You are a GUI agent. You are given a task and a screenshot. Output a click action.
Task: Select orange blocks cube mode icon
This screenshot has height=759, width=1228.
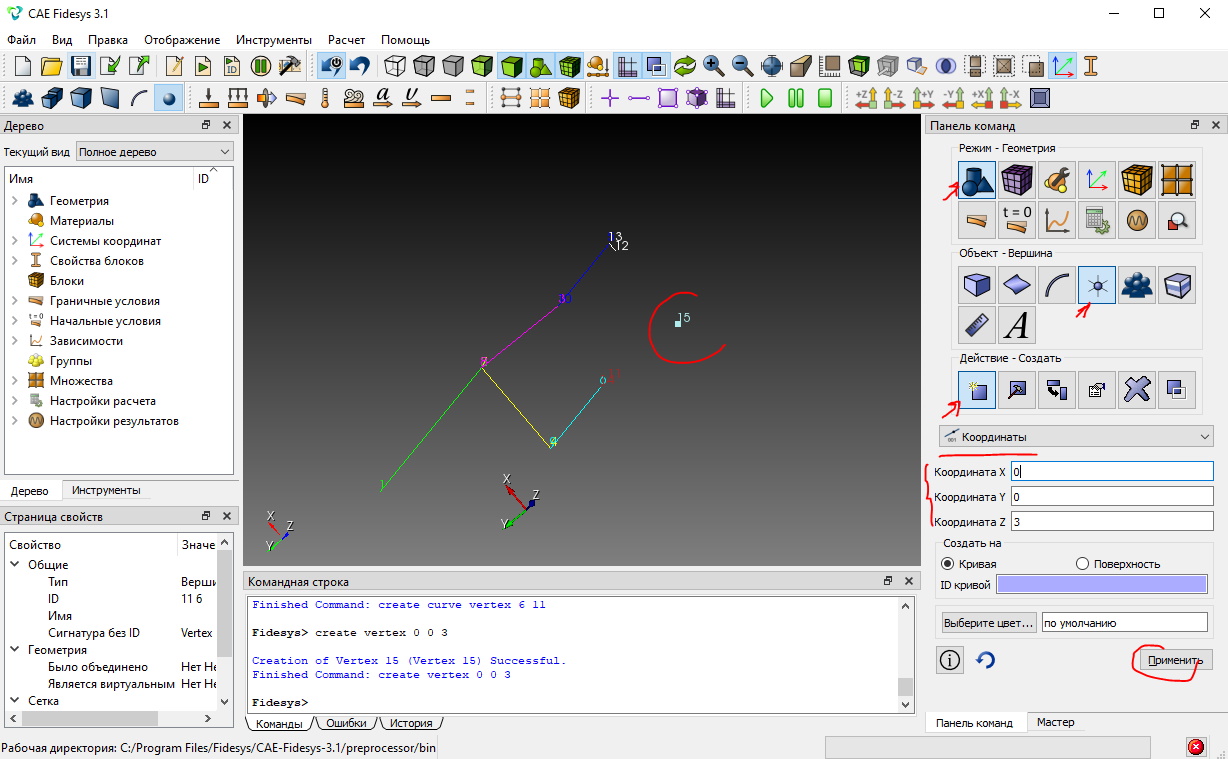1137,180
